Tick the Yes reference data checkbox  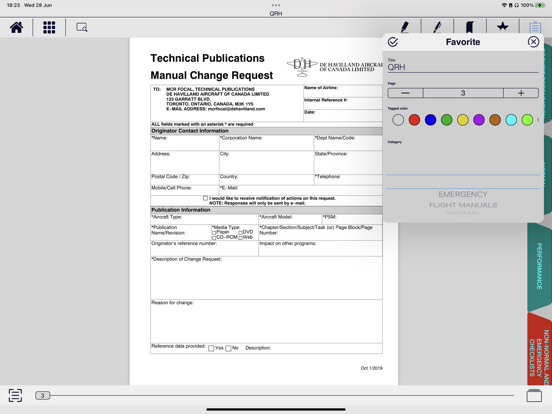[211, 348]
